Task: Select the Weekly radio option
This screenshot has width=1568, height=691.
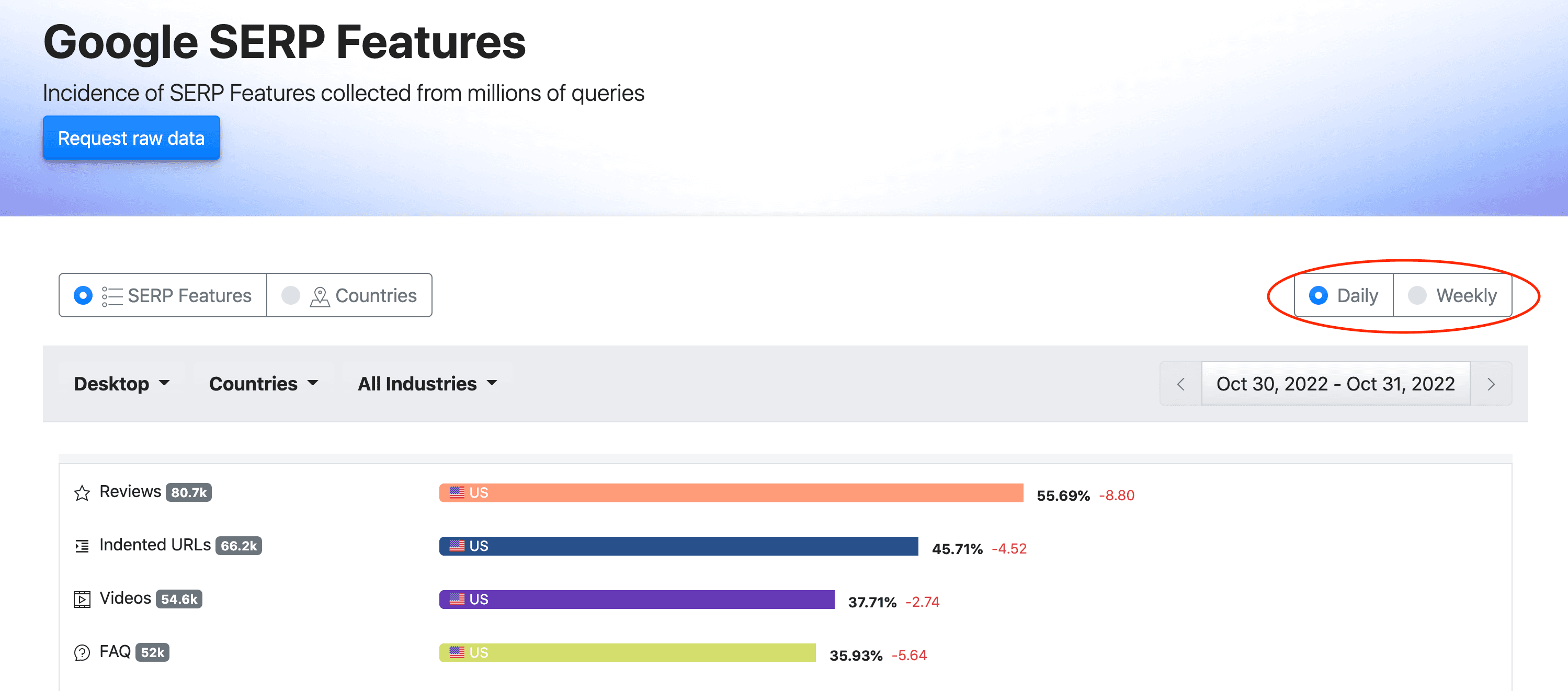Action: click(x=1417, y=296)
